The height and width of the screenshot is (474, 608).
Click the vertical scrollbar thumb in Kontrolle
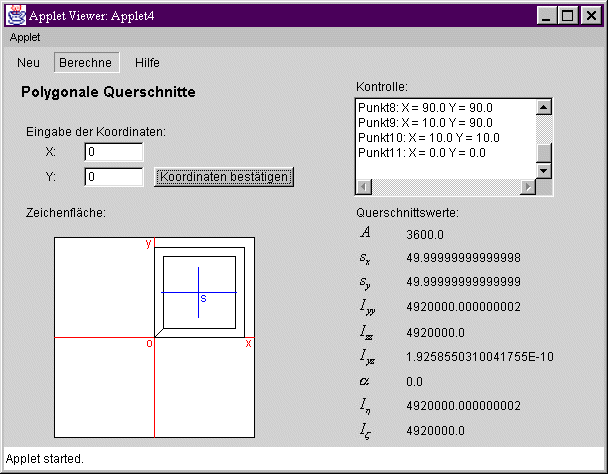coord(544,153)
